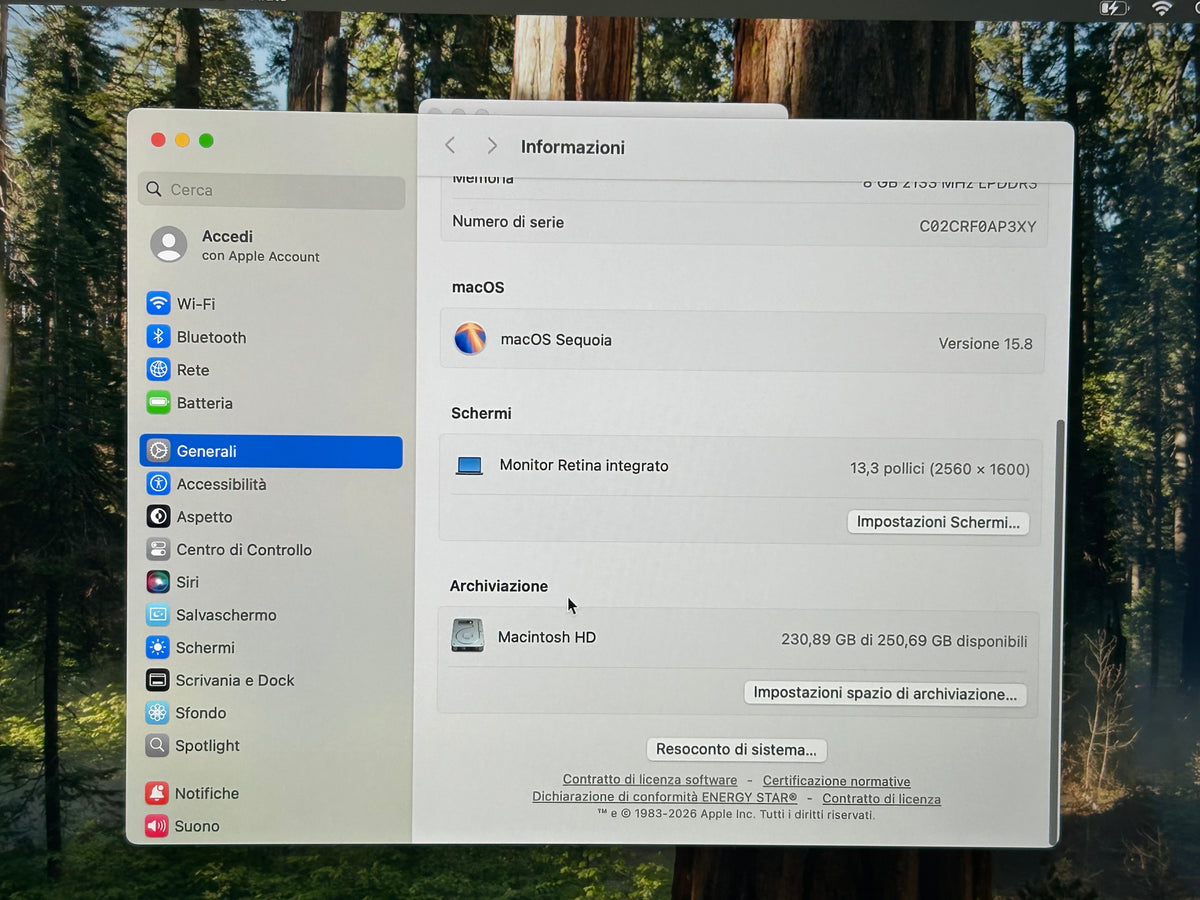1200x900 pixels.
Task: Go forward with the right chevron
Action: click(491, 146)
